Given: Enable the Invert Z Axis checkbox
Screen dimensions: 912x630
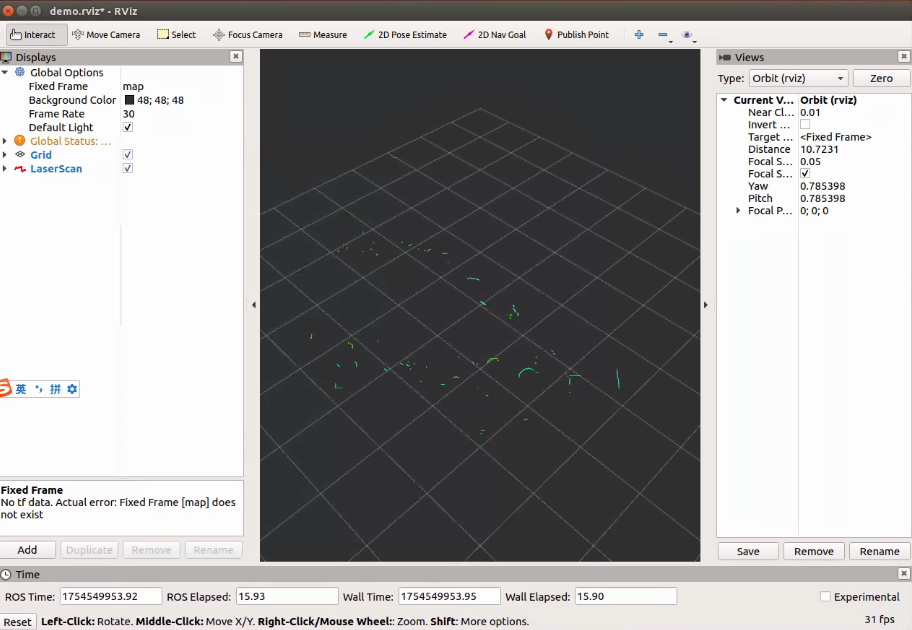Looking at the screenshot, I should [805, 124].
